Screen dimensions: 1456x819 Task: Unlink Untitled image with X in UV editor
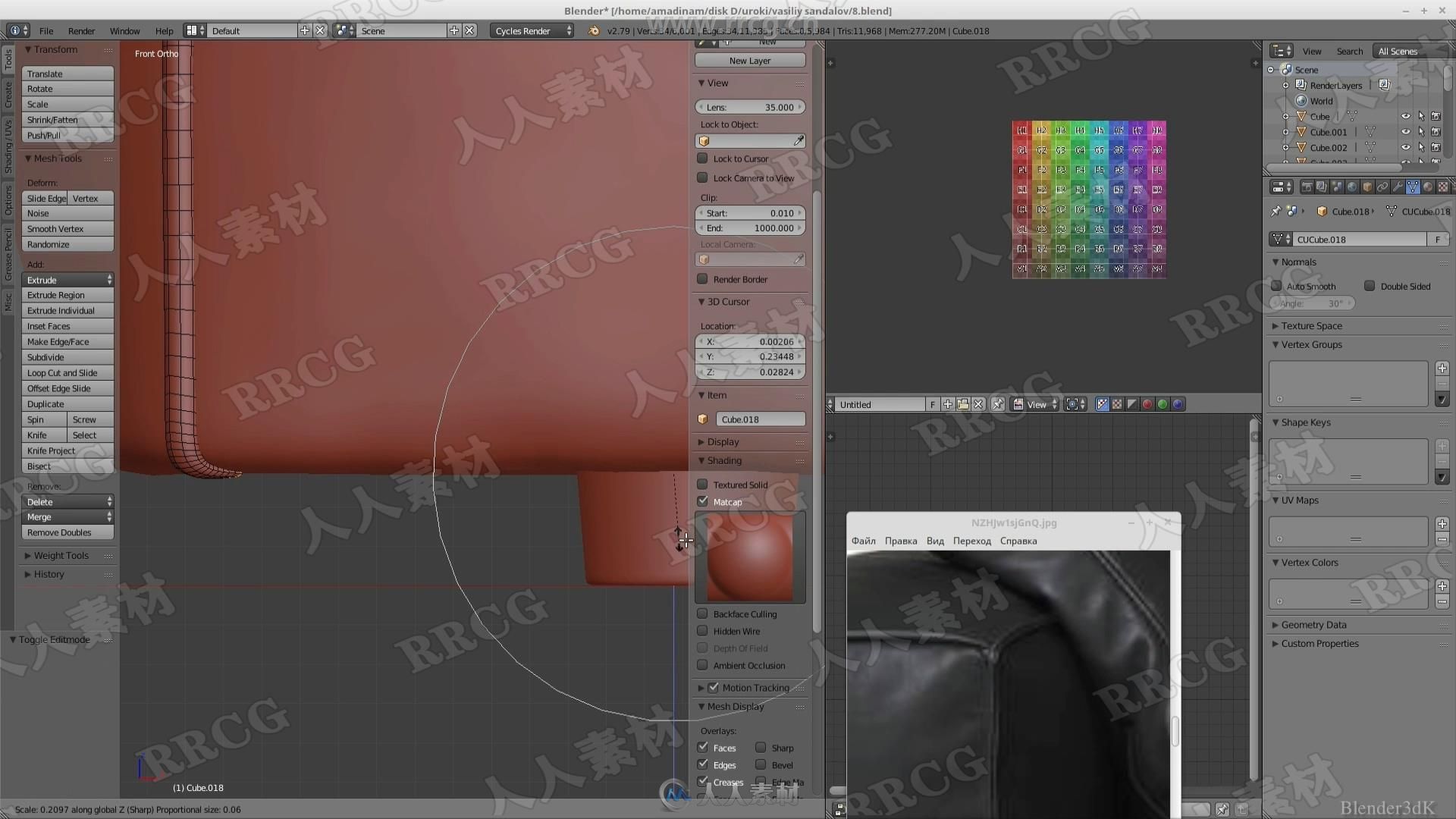coord(979,404)
